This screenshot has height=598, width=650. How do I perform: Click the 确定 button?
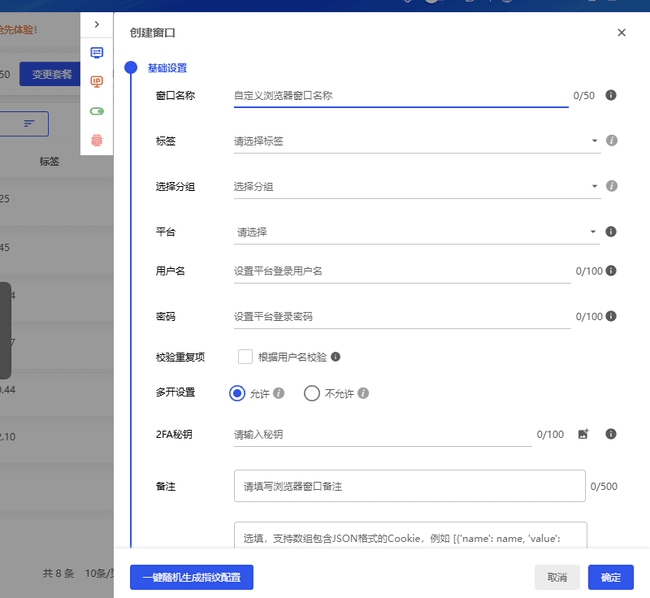click(611, 577)
